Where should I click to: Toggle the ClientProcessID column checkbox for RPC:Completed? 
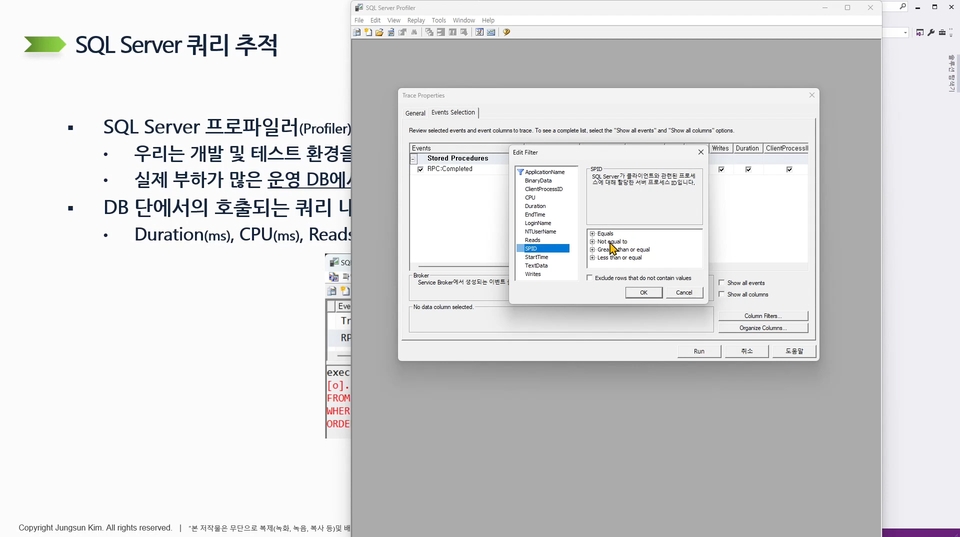pos(789,169)
